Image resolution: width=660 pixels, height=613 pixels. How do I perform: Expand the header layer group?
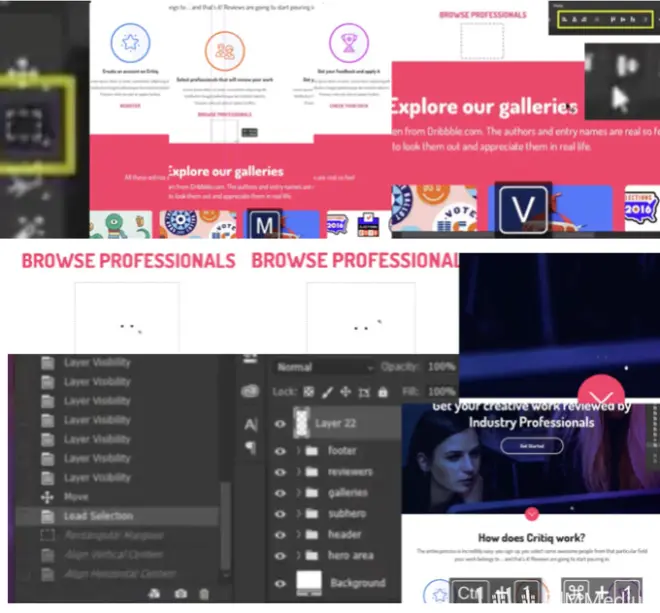click(x=298, y=535)
